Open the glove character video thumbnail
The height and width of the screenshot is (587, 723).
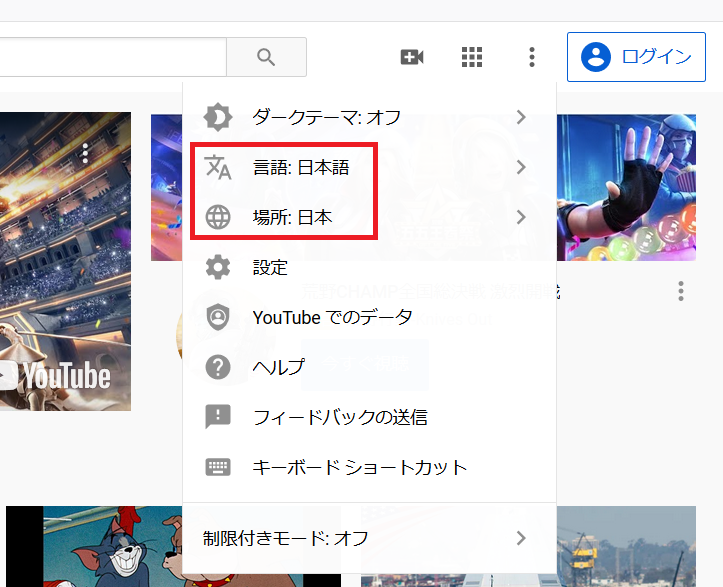point(626,187)
